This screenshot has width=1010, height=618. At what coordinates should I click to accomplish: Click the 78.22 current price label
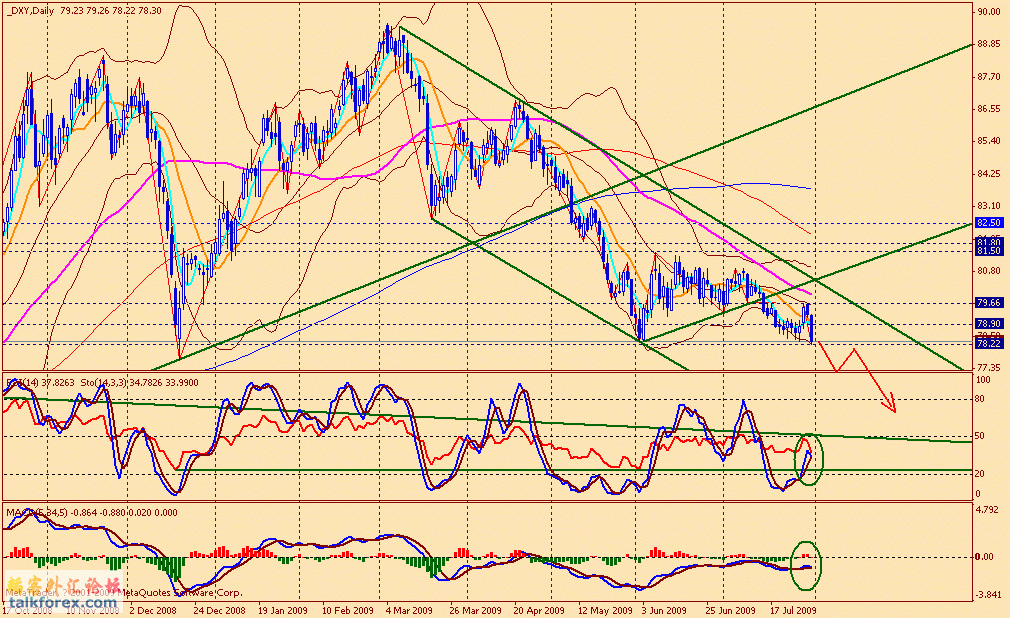click(989, 344)
